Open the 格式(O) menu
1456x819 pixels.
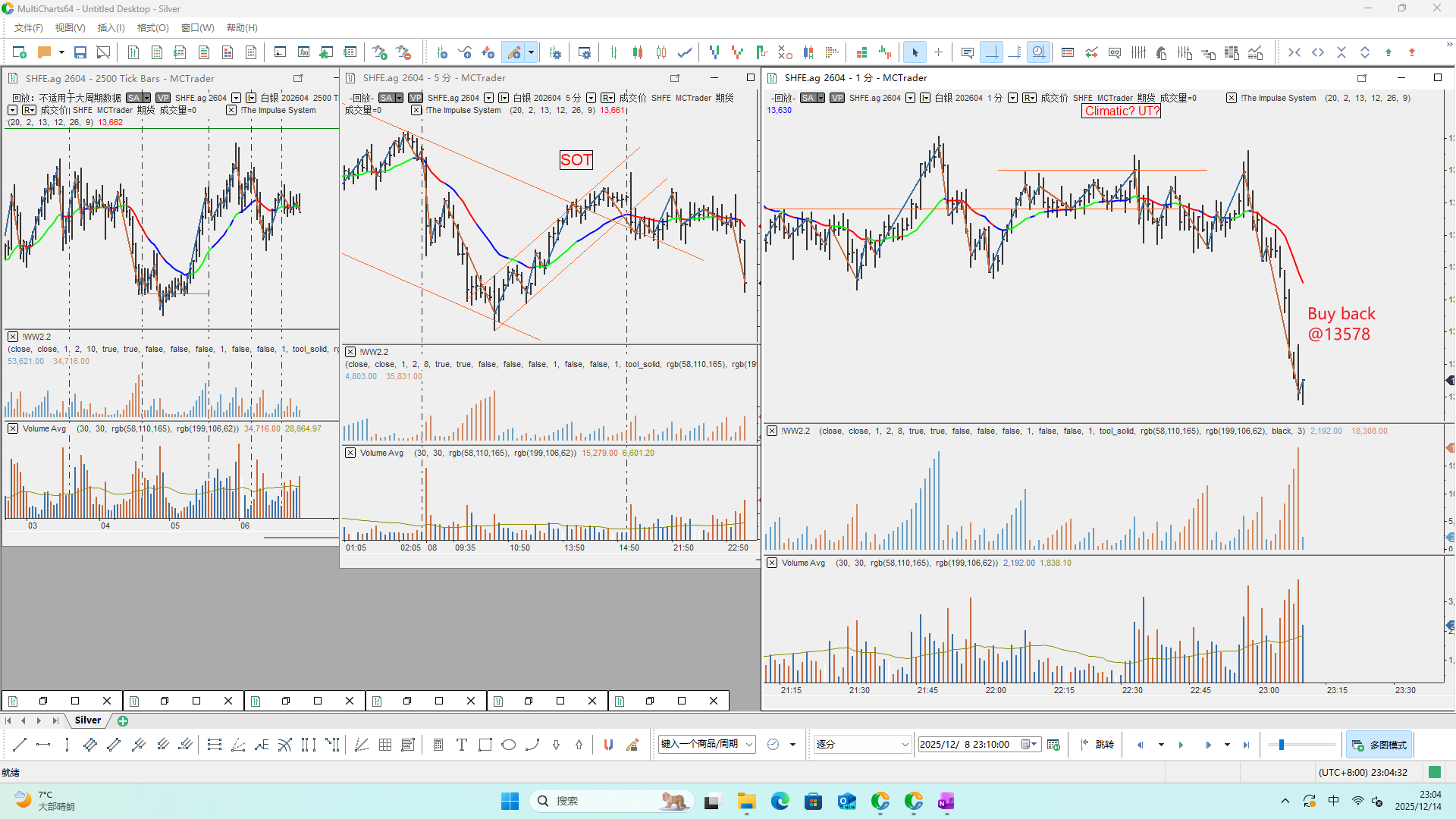[x=152, y=28]
